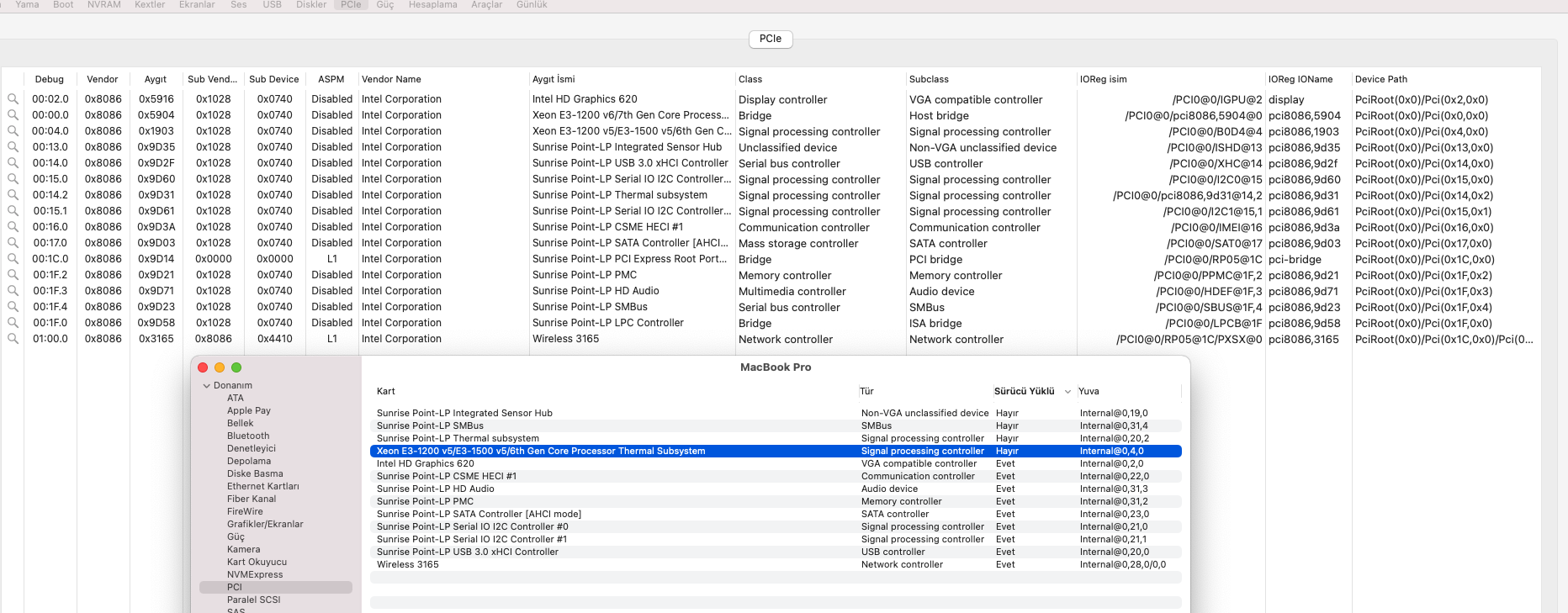The width and height of the screenshot is (1568, 613).
Task: Click the magnifier icon next to Wireless 3165
Action: tap(13, 339)
